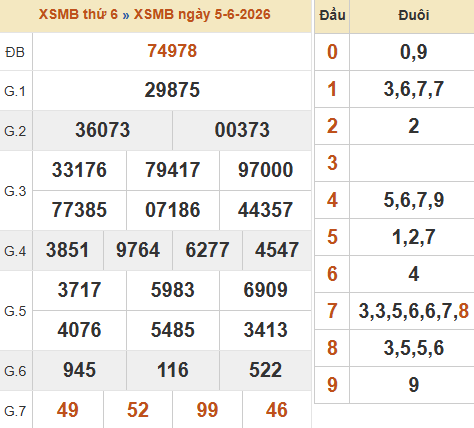Click the Đầu column header

[x=332, y=15]
